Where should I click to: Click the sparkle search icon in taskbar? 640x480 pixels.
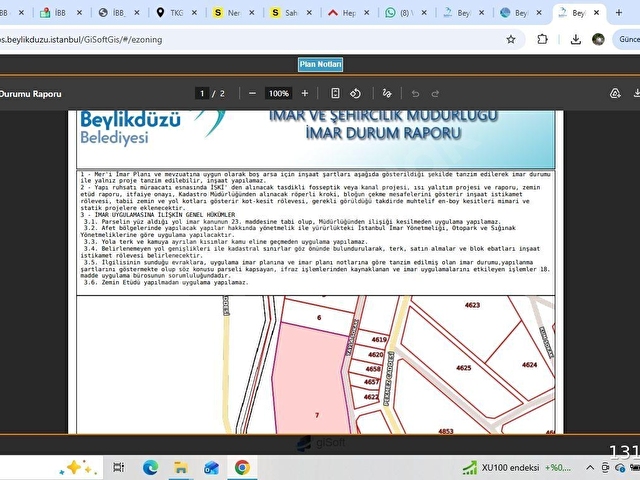coord(77,467)
